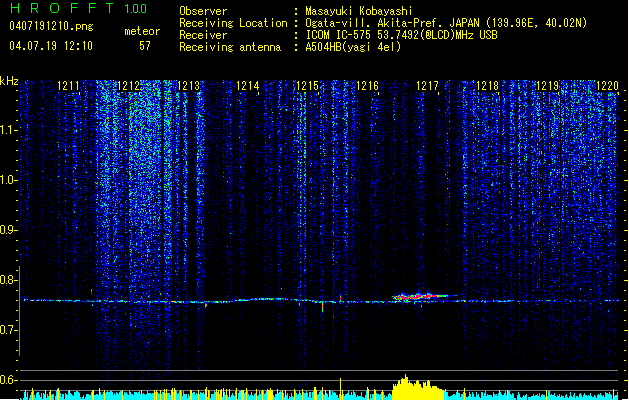Image resolution: width=629 pixels, height=400 pixels.
Task: Click the HROFFT 1.0.0 title text
Action: click(x=78, y=8)
